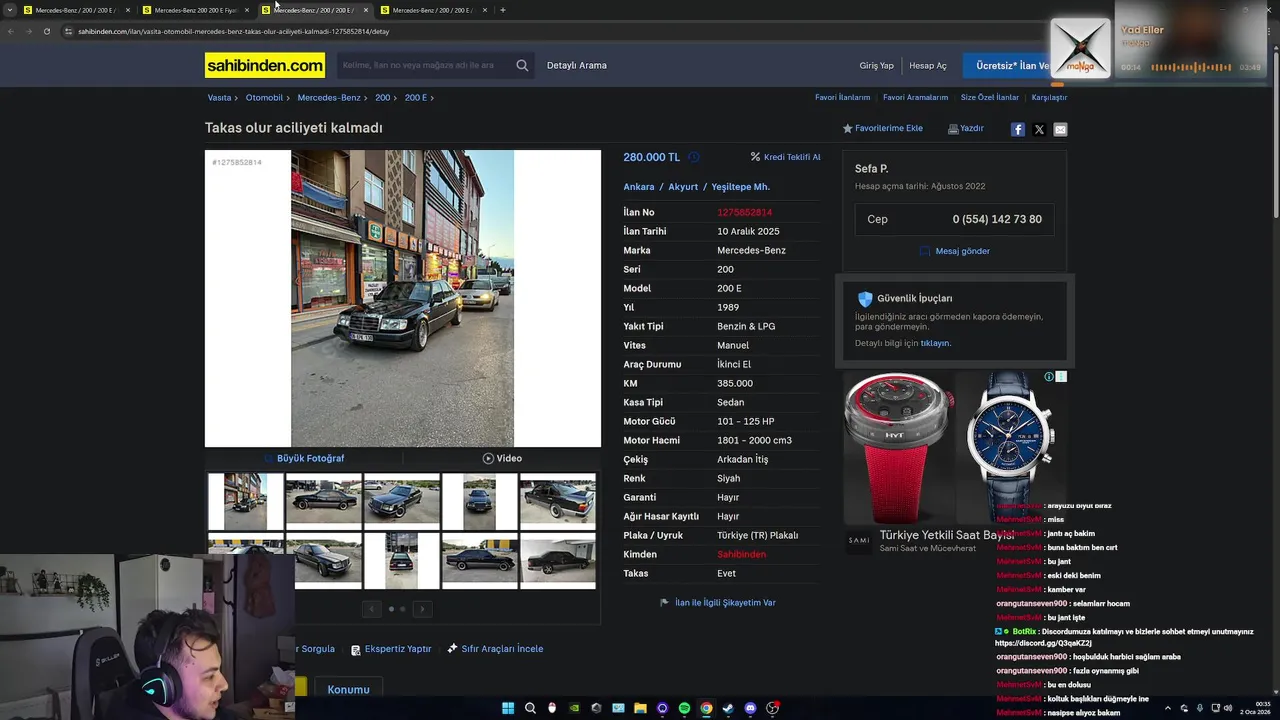Open NVIDIA app from the taskbar
This screenshot has width=1280, height=720.
coord(574,708)
